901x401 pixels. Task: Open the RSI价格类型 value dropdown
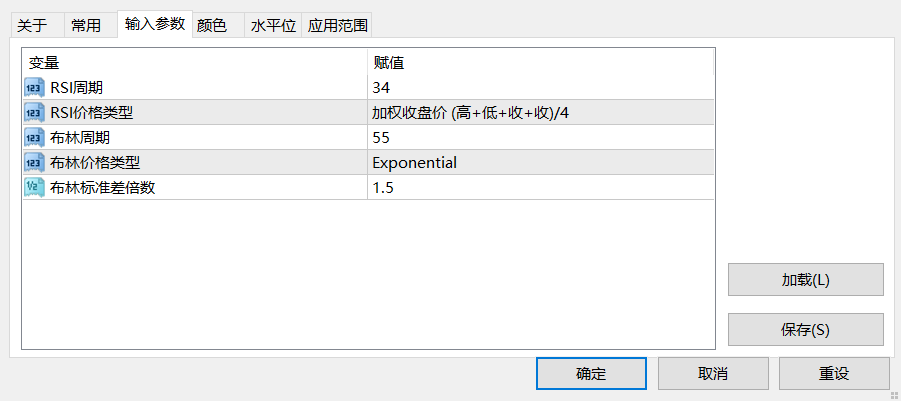tap(541, 113)
